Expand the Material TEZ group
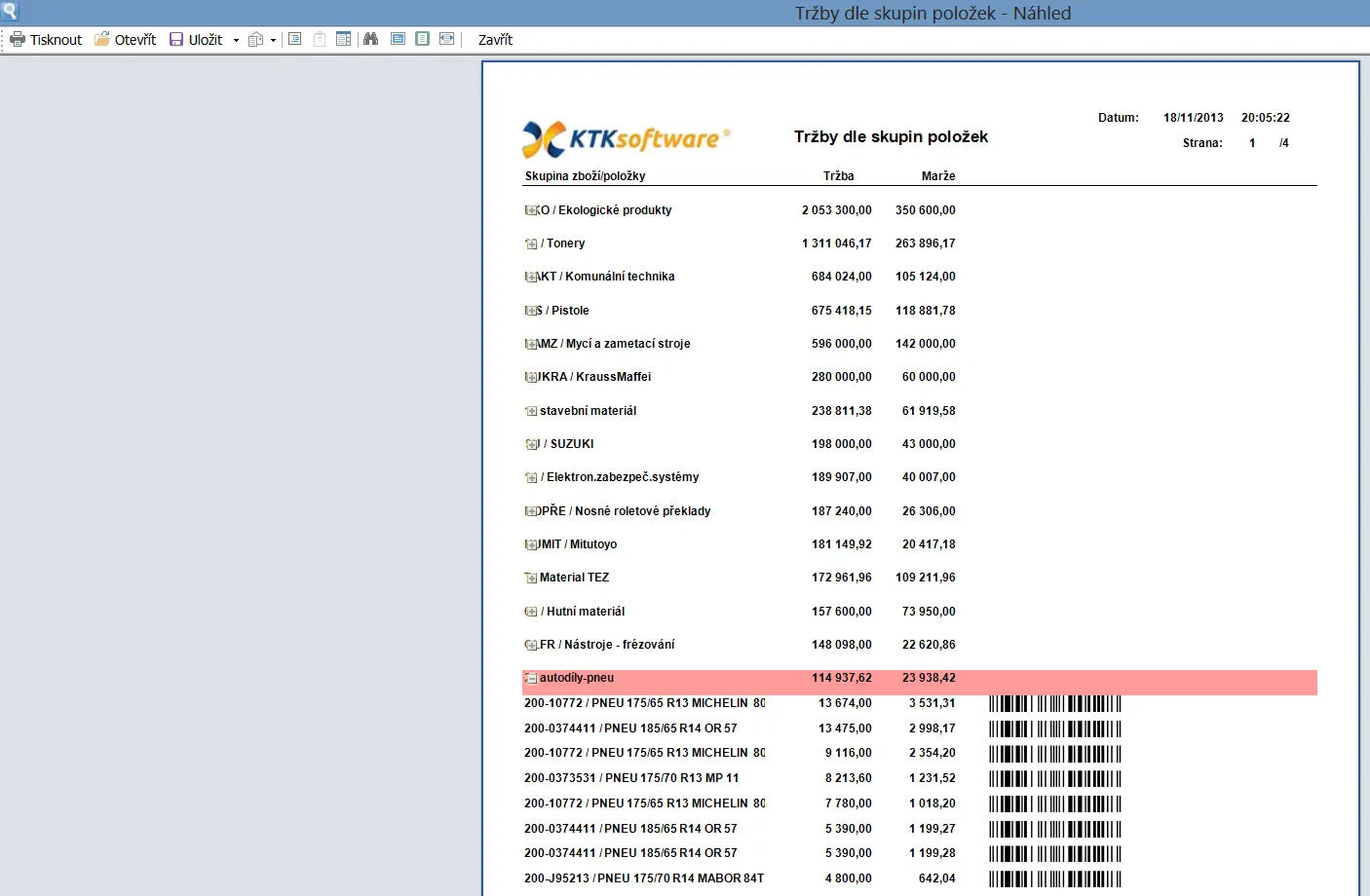Viewport: 1370px width, 896px height. pyautogui.click(x=531, y=579)
